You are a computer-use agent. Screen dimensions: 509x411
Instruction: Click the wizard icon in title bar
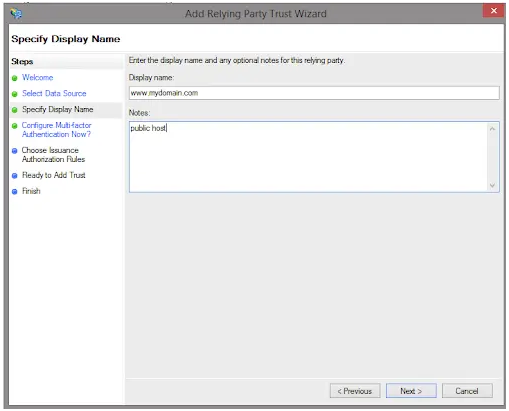pyautogui.click(x=16, y=14)
